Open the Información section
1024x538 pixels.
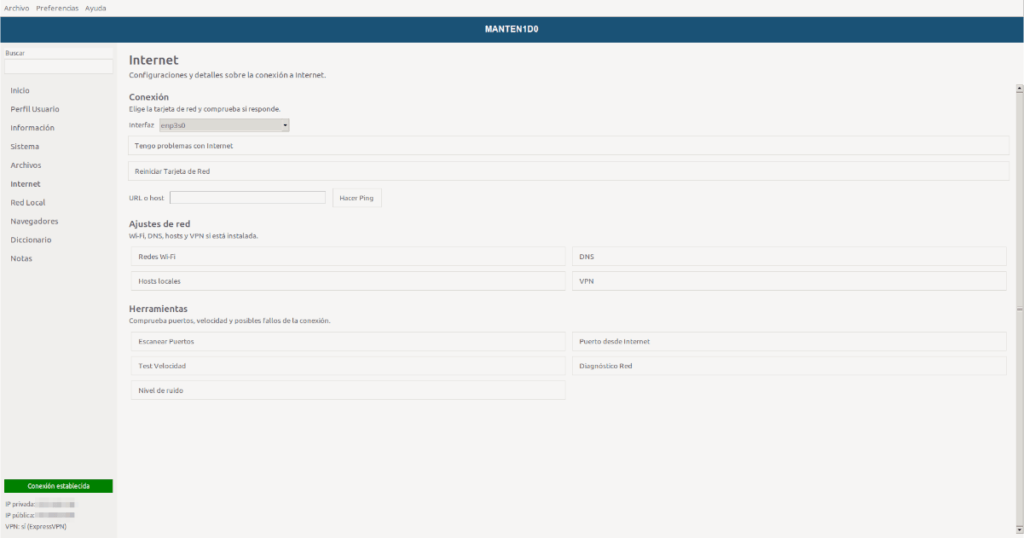coord(32,128)
